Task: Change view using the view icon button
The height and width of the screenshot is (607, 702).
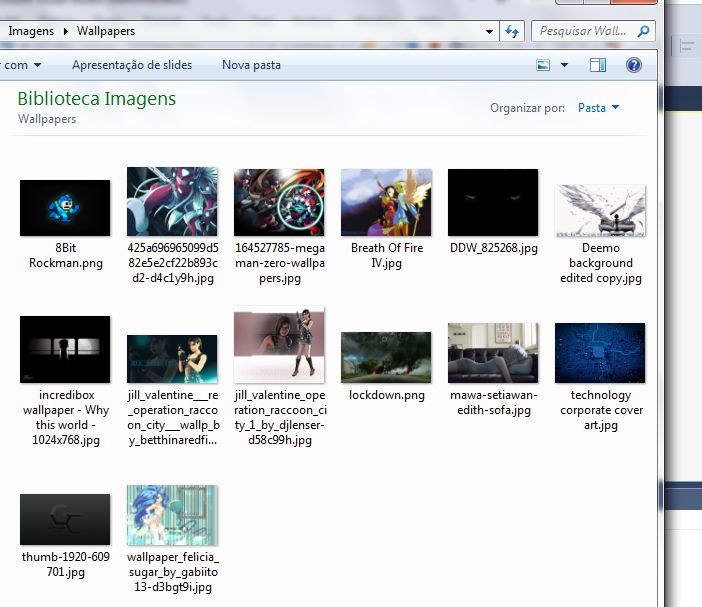Action: (x=543, y=65)
